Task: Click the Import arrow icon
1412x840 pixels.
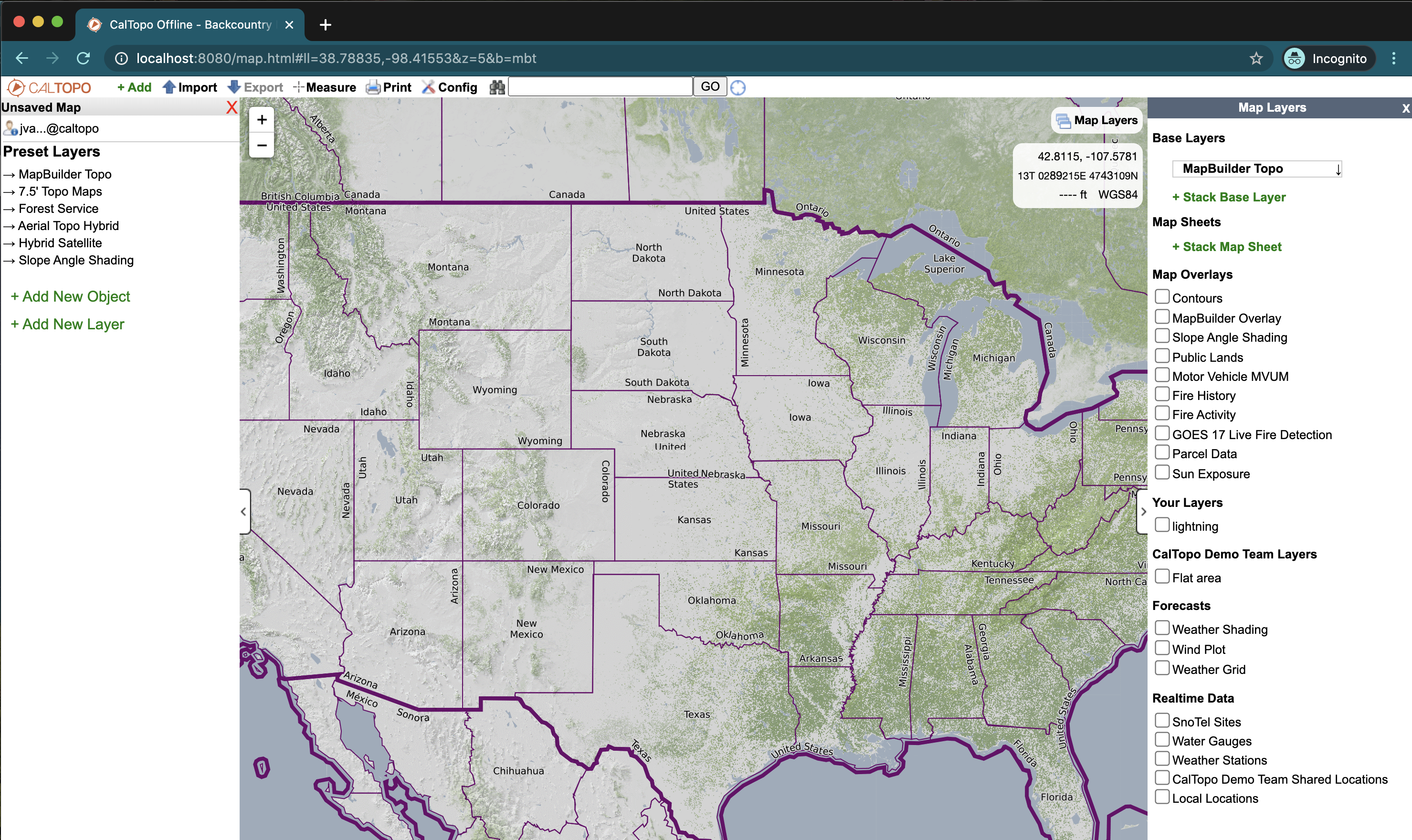Action: [x=169, y=87]
